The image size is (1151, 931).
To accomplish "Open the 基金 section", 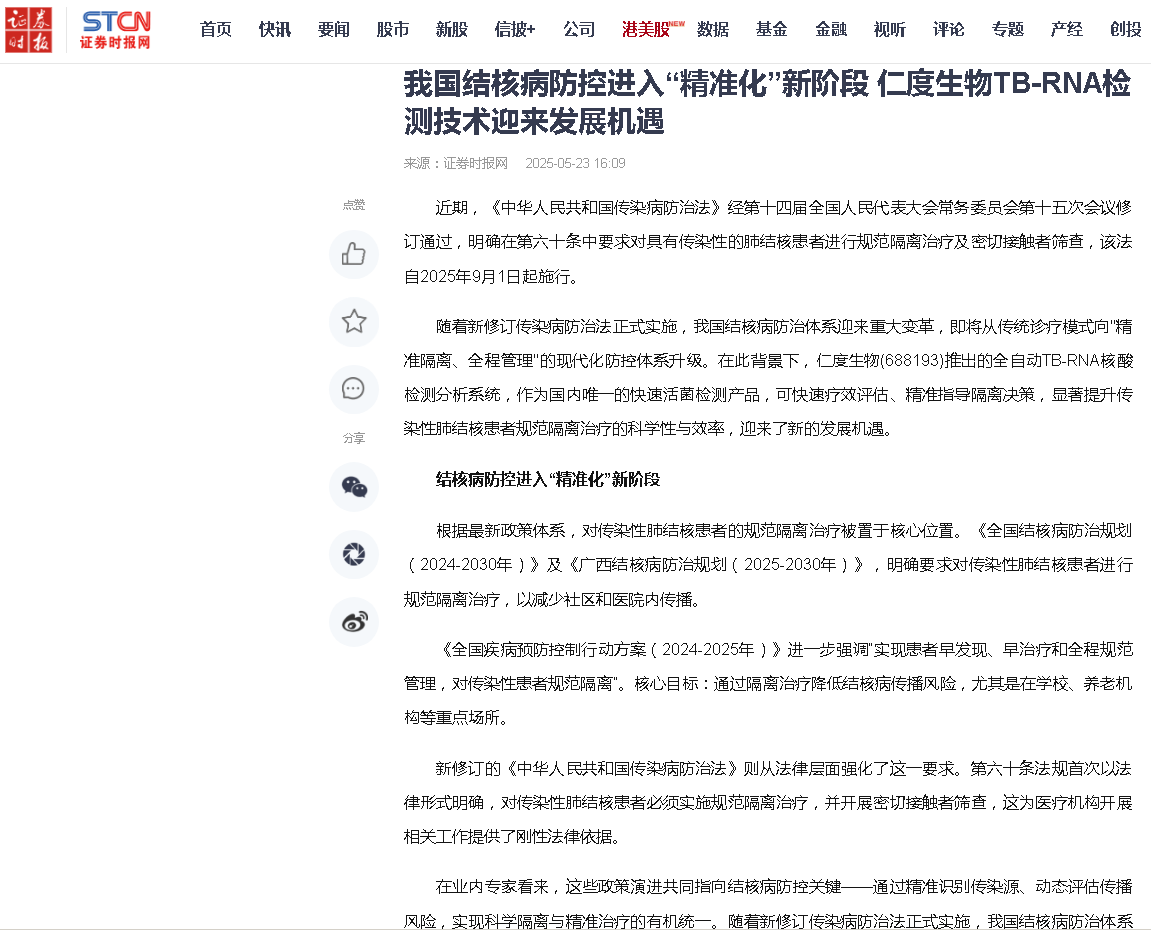I will coord(771,29).
